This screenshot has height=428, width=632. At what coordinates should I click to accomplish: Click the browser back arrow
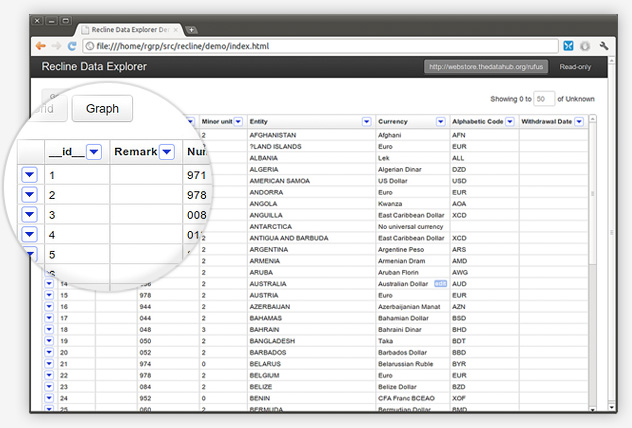(40, 45)
